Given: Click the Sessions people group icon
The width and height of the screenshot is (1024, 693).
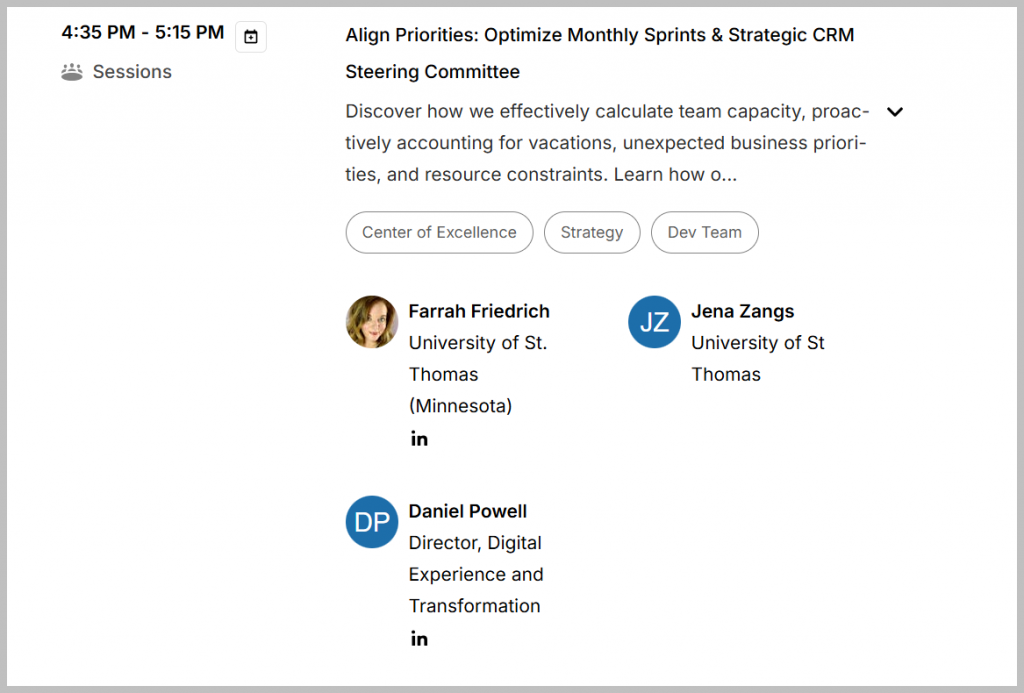Looking at the screenshot, I should click(72, 72).
